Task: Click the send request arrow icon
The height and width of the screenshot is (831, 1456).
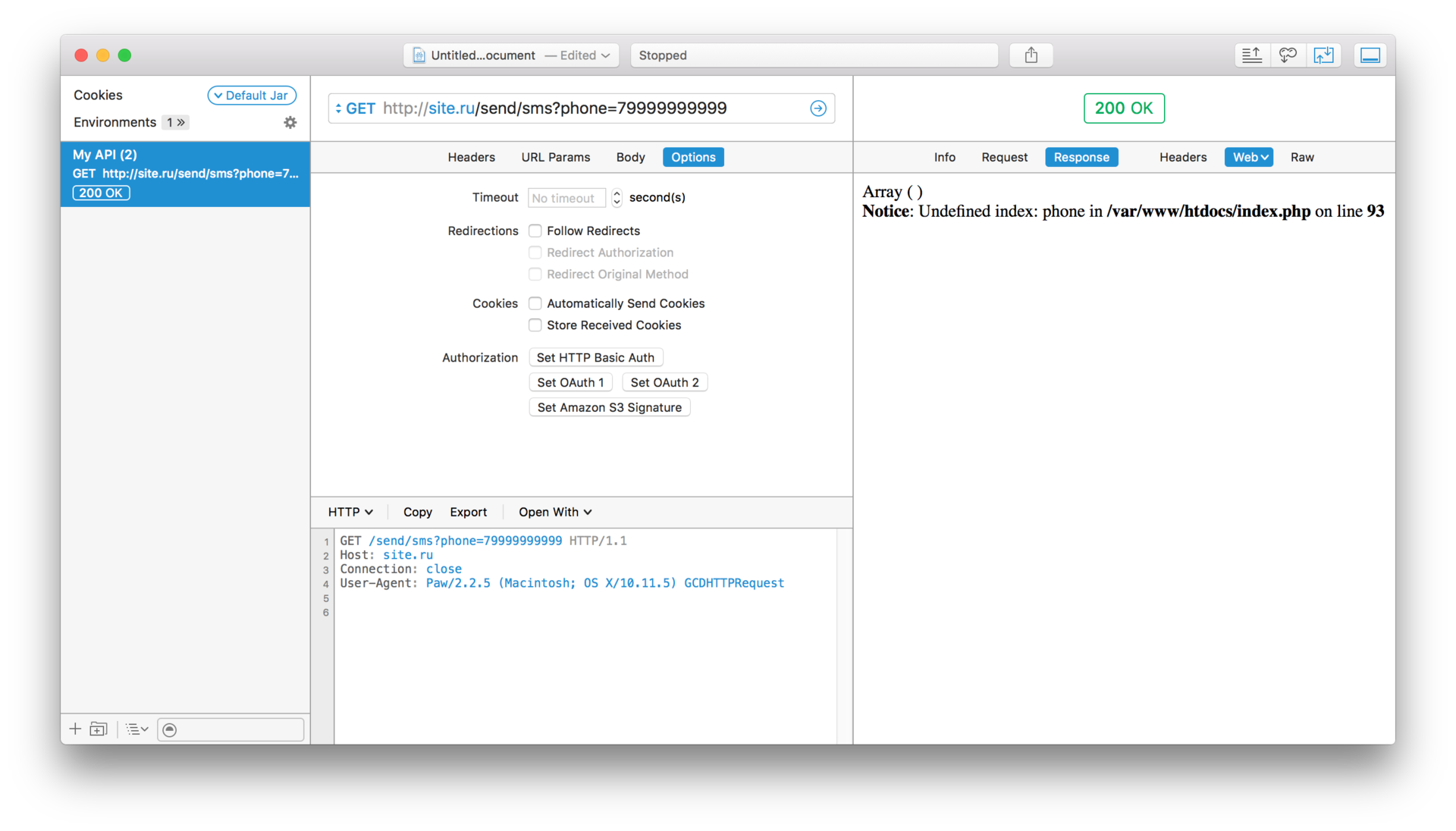Action: click(818, 108)
